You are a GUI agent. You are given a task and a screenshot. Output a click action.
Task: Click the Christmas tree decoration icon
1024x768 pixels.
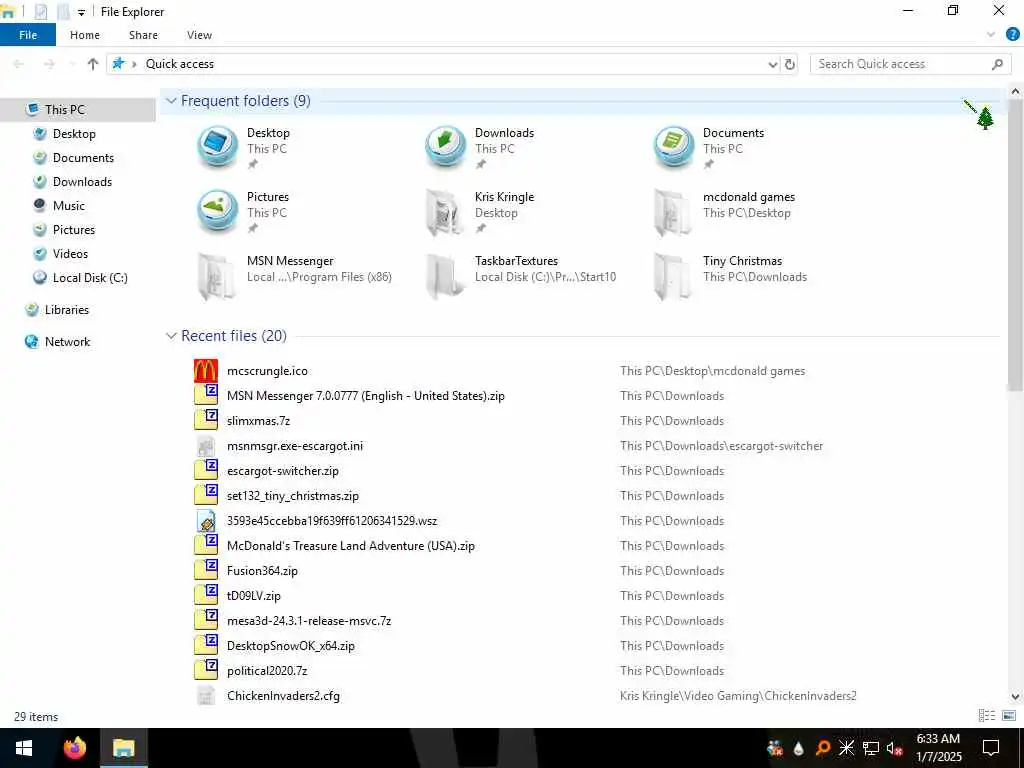tap(984, 118)
